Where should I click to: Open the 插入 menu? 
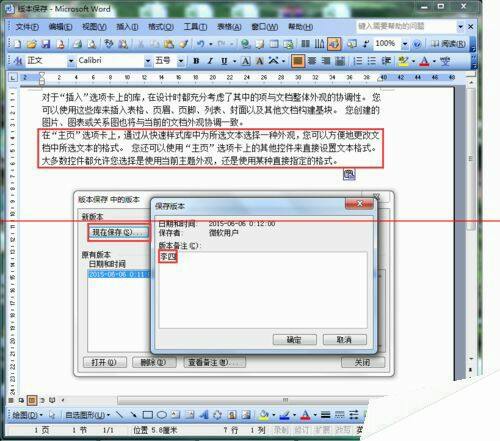(x=127, y=27)
